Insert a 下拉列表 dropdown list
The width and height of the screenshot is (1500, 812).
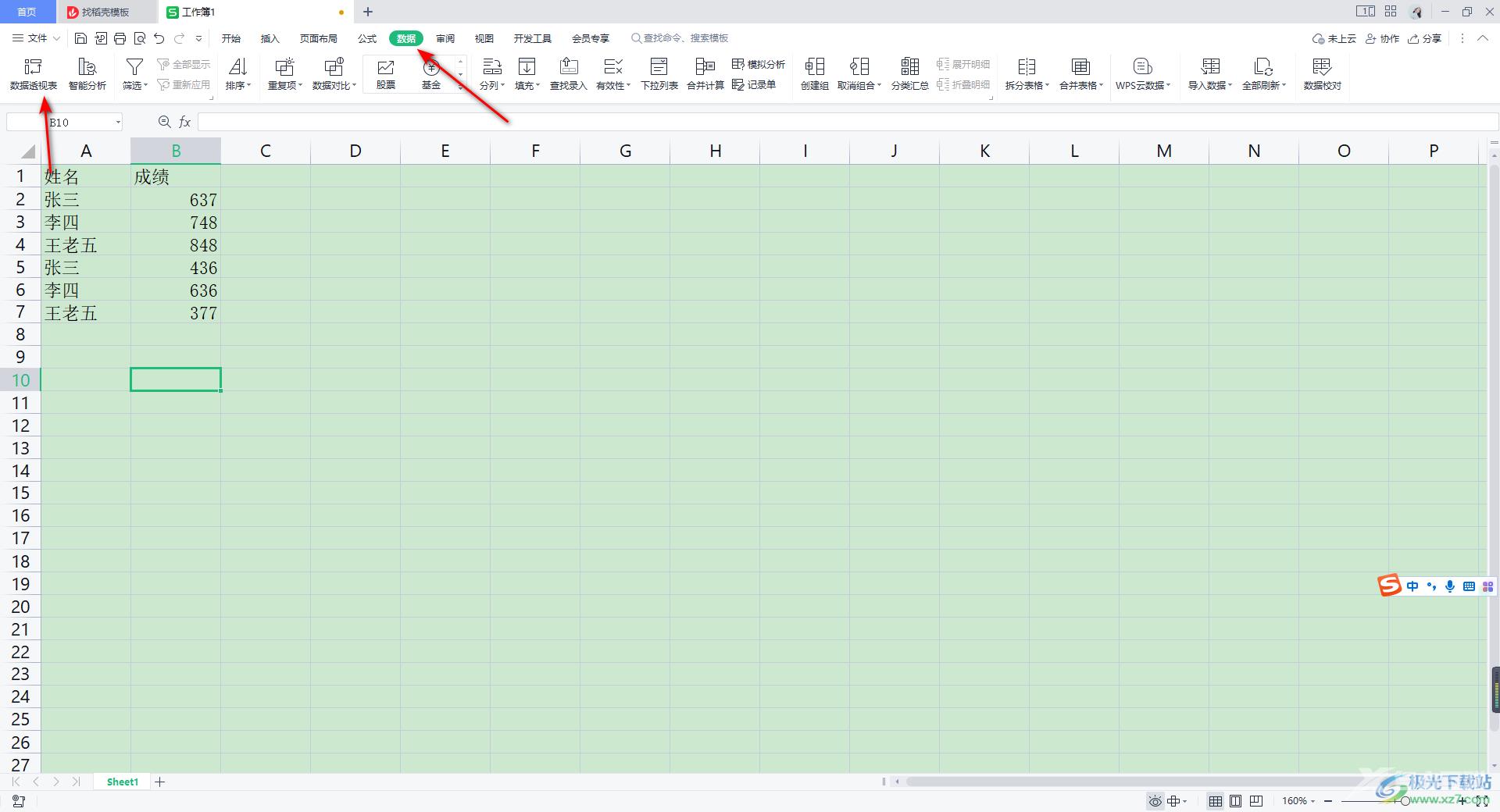click(x=659, y=74)
